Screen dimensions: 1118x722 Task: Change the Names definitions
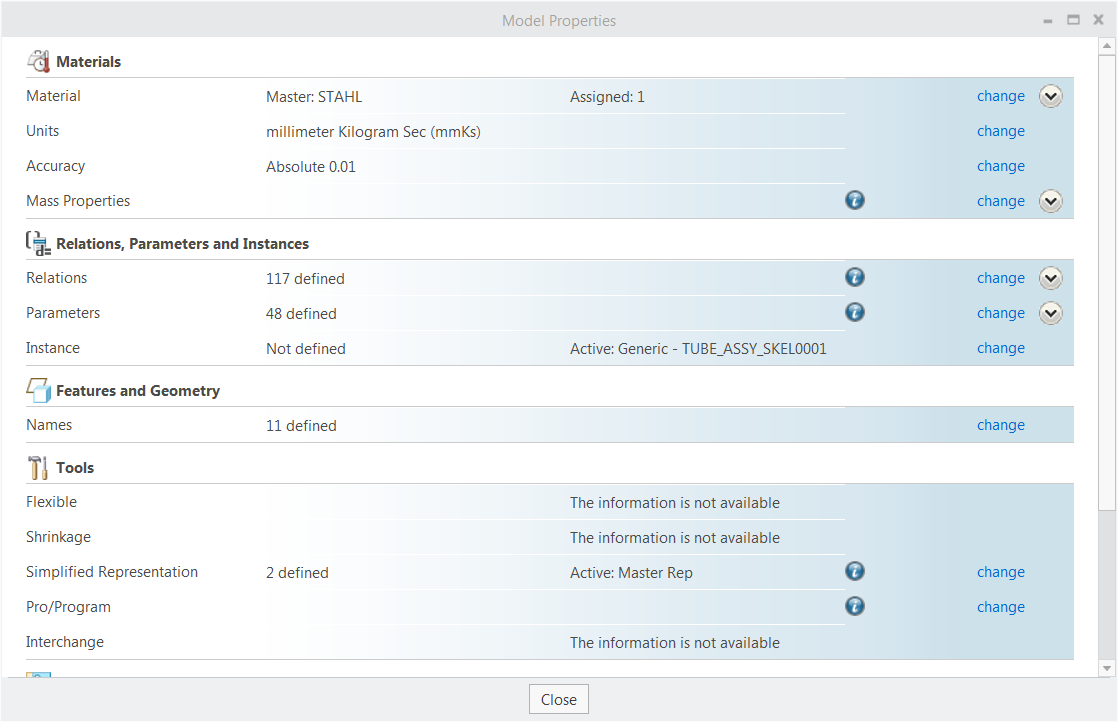(x=1000, y=425)
